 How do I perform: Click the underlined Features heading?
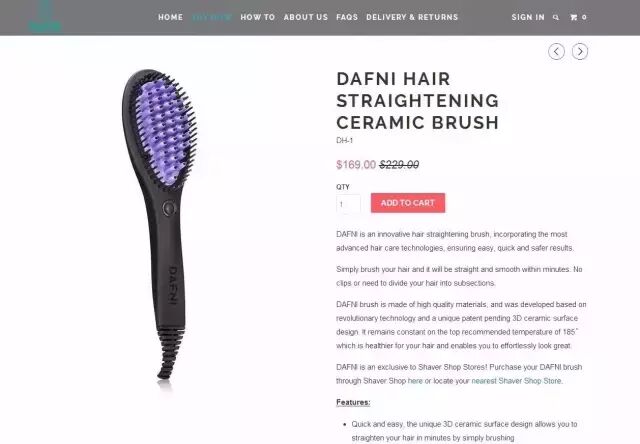[x=353, y=402]
